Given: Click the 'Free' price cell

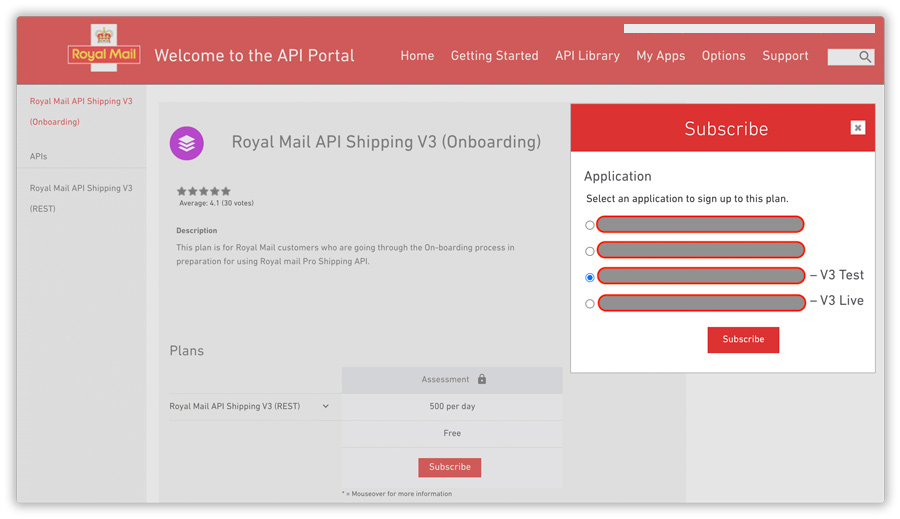Looking at the screenshot, I should pos(452,433).
